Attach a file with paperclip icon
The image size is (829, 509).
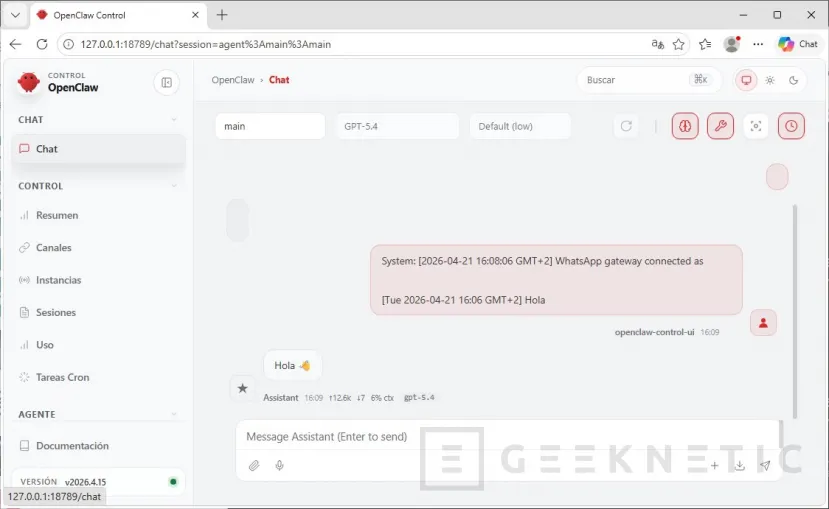pos(254,466)
